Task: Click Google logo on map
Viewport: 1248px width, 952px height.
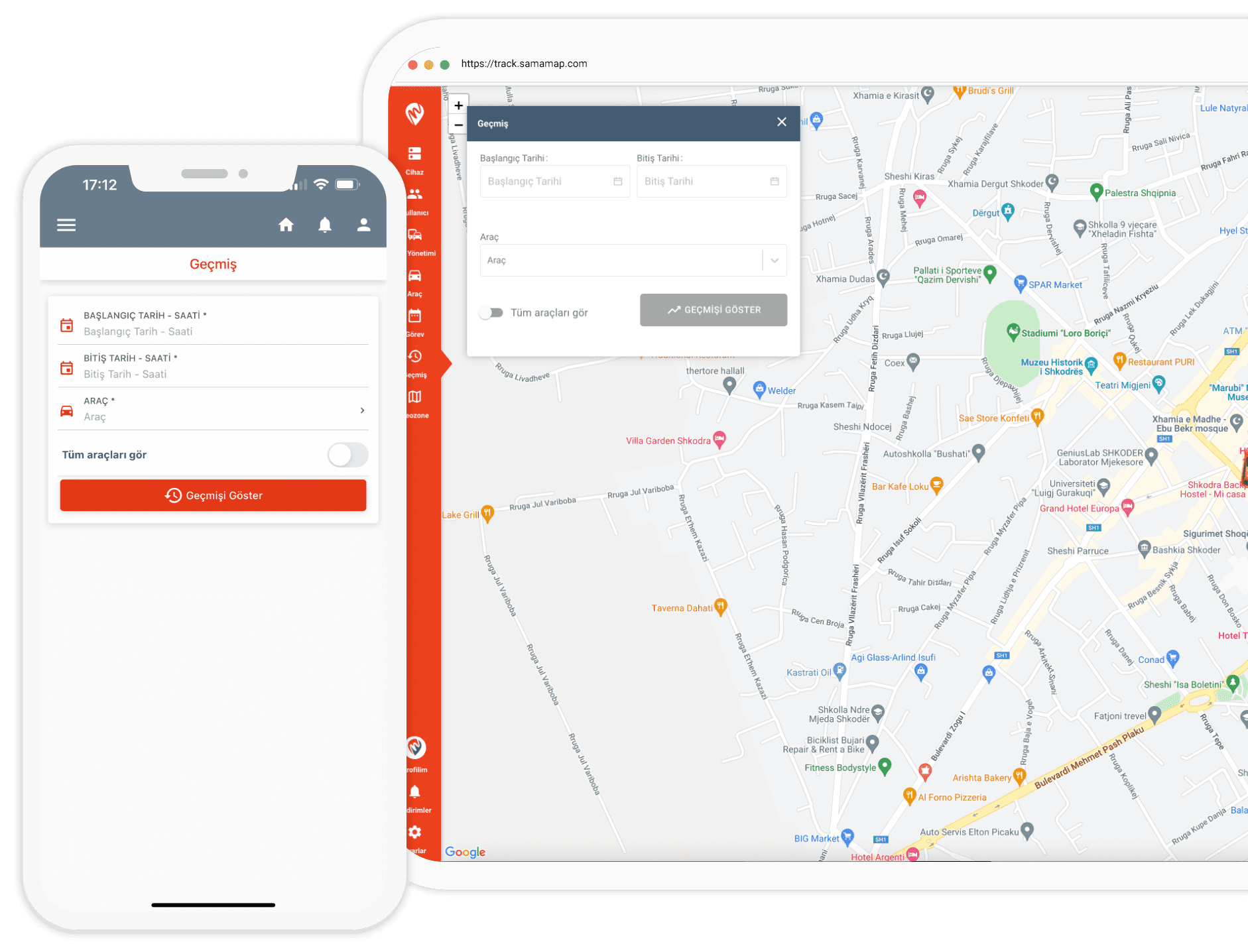Action: [465, 852]
